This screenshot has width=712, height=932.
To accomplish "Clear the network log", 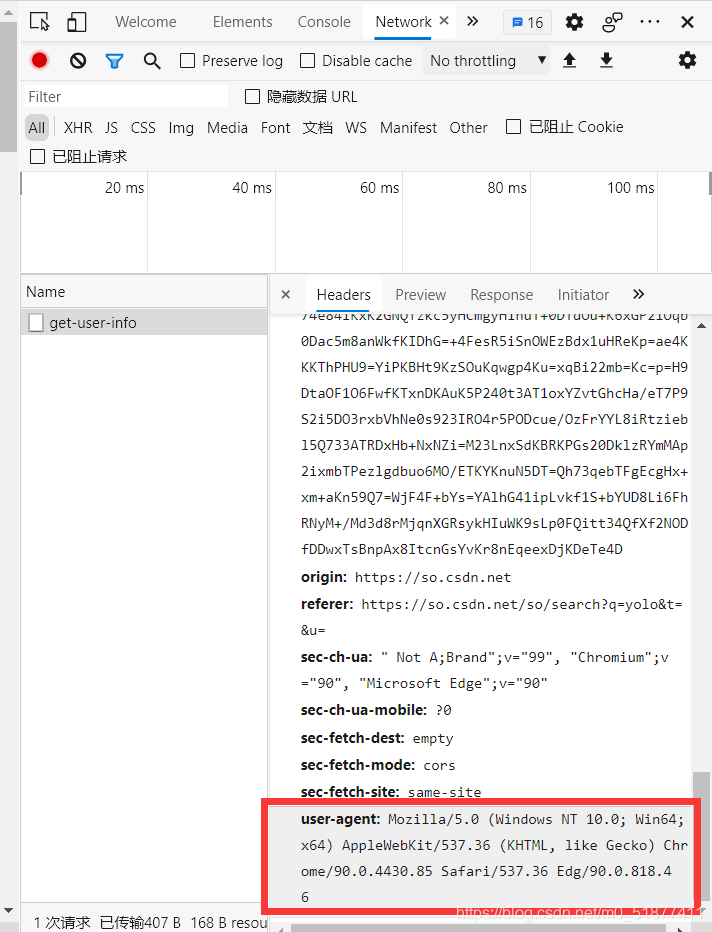I will (78, 61).
